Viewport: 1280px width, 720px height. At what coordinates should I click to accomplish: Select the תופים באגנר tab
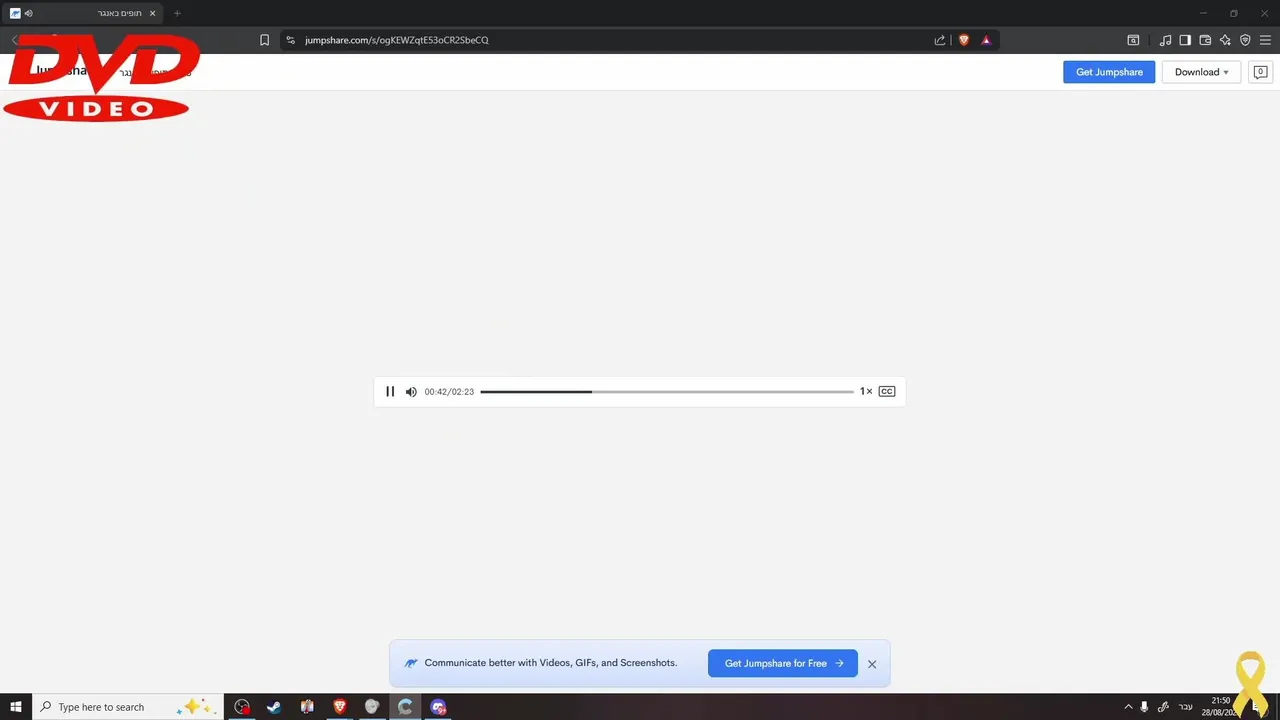tap(84, 13)
